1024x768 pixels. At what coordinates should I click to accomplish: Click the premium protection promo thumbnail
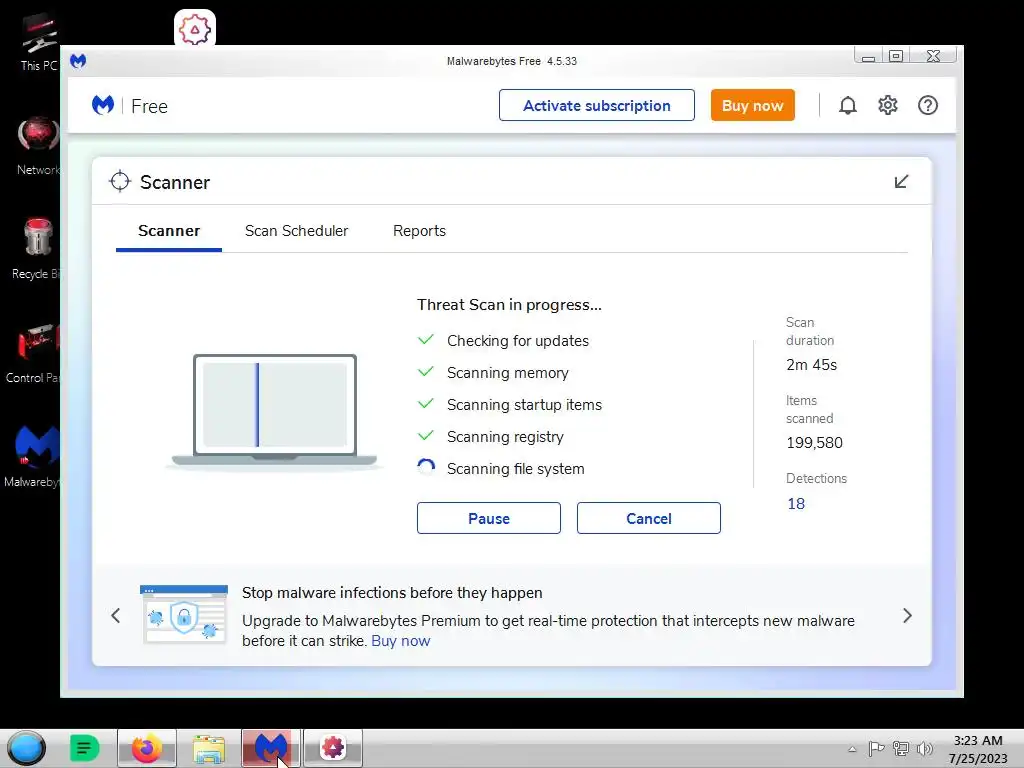click(184, 615)
